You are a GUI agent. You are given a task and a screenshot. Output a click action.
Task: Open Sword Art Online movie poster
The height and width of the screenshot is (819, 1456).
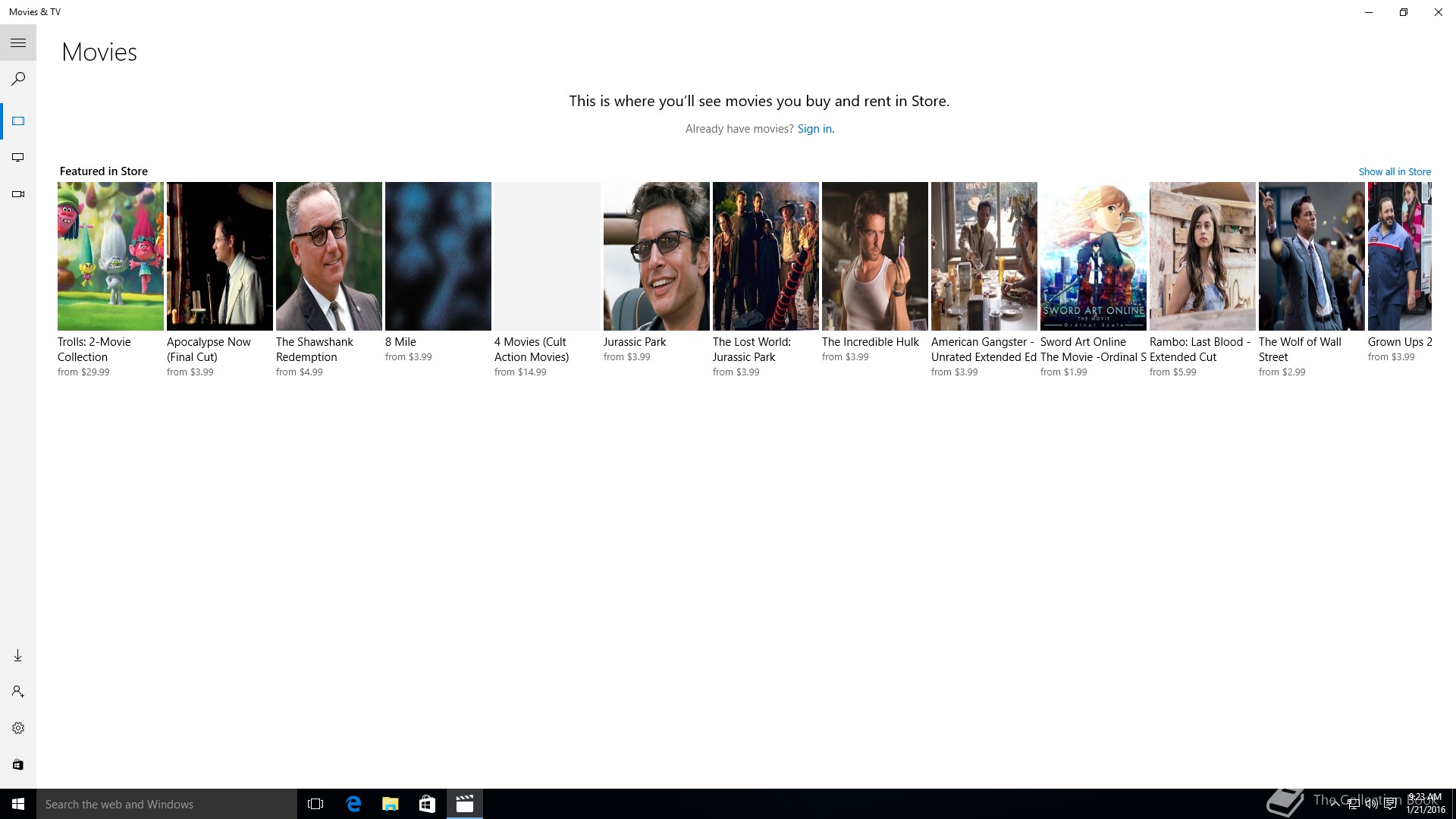pyautogui.click(x=1094, y=256)
